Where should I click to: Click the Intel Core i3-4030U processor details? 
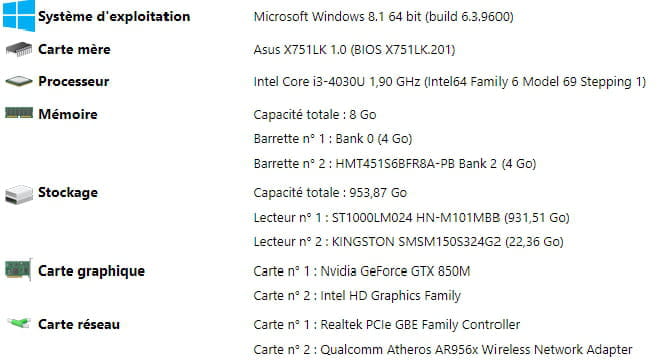pos(450,81)
